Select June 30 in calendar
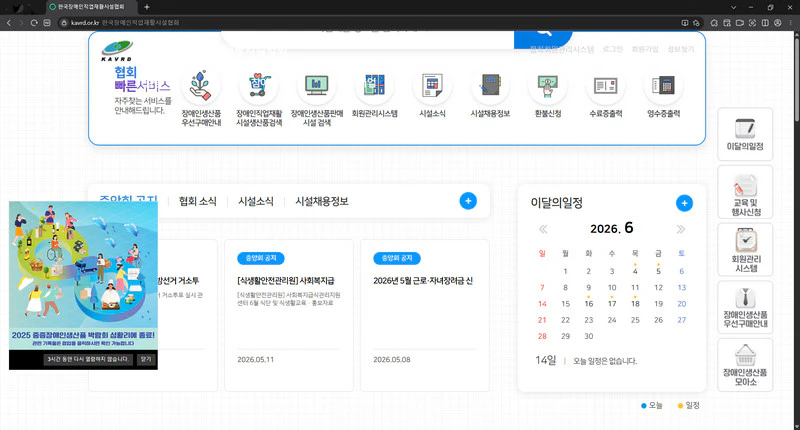 point(589,336)
